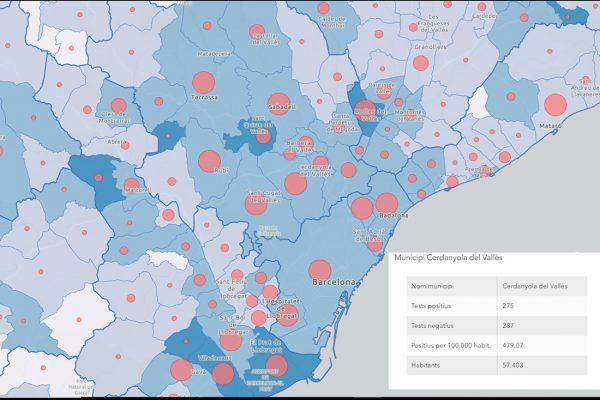The width and height of the screenshot is (600, 400).
Task: Select the Sant Feliu de Llobregat circle
Action: tap(237, 274)
